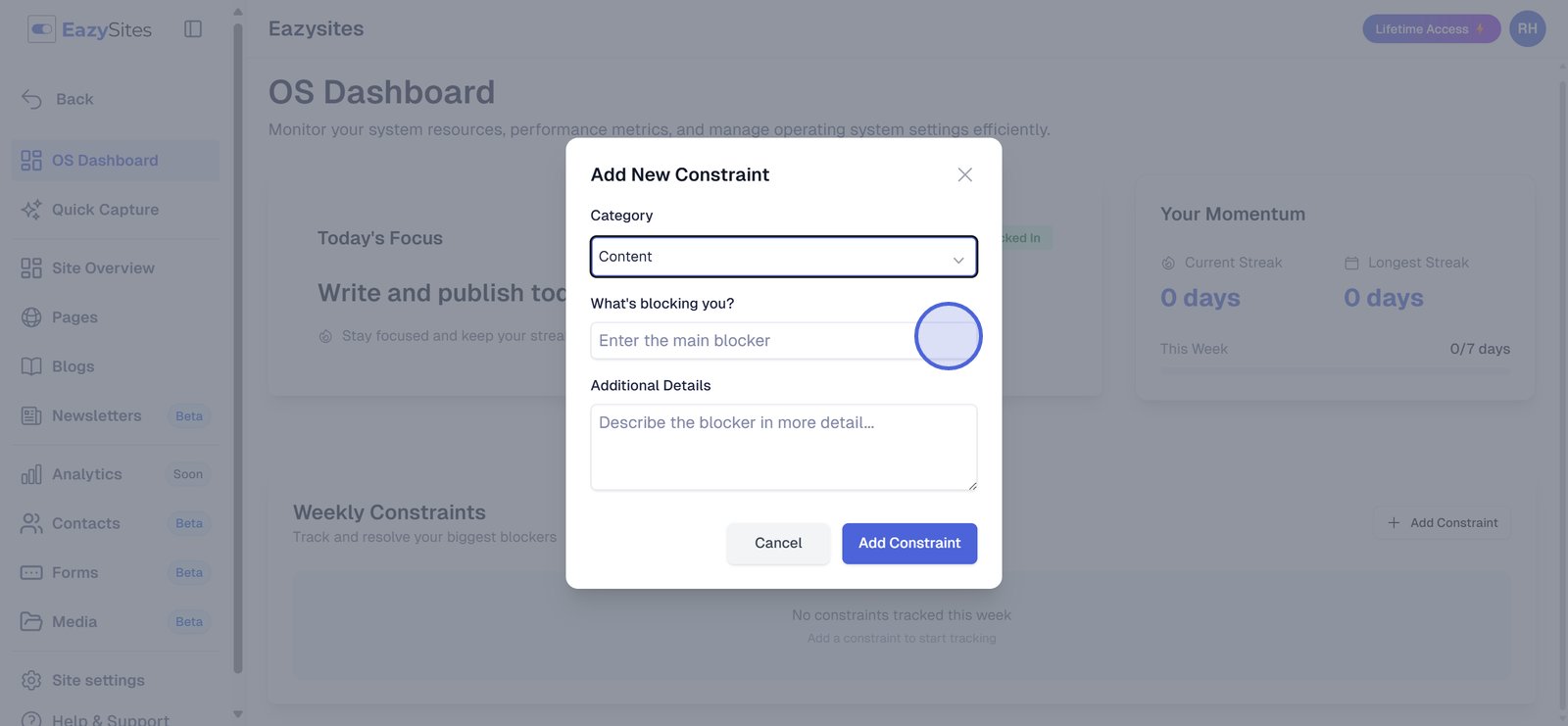The image size is (1568, 726).
Task: Click the Site settings gear icon
Action: coord(31,680)
